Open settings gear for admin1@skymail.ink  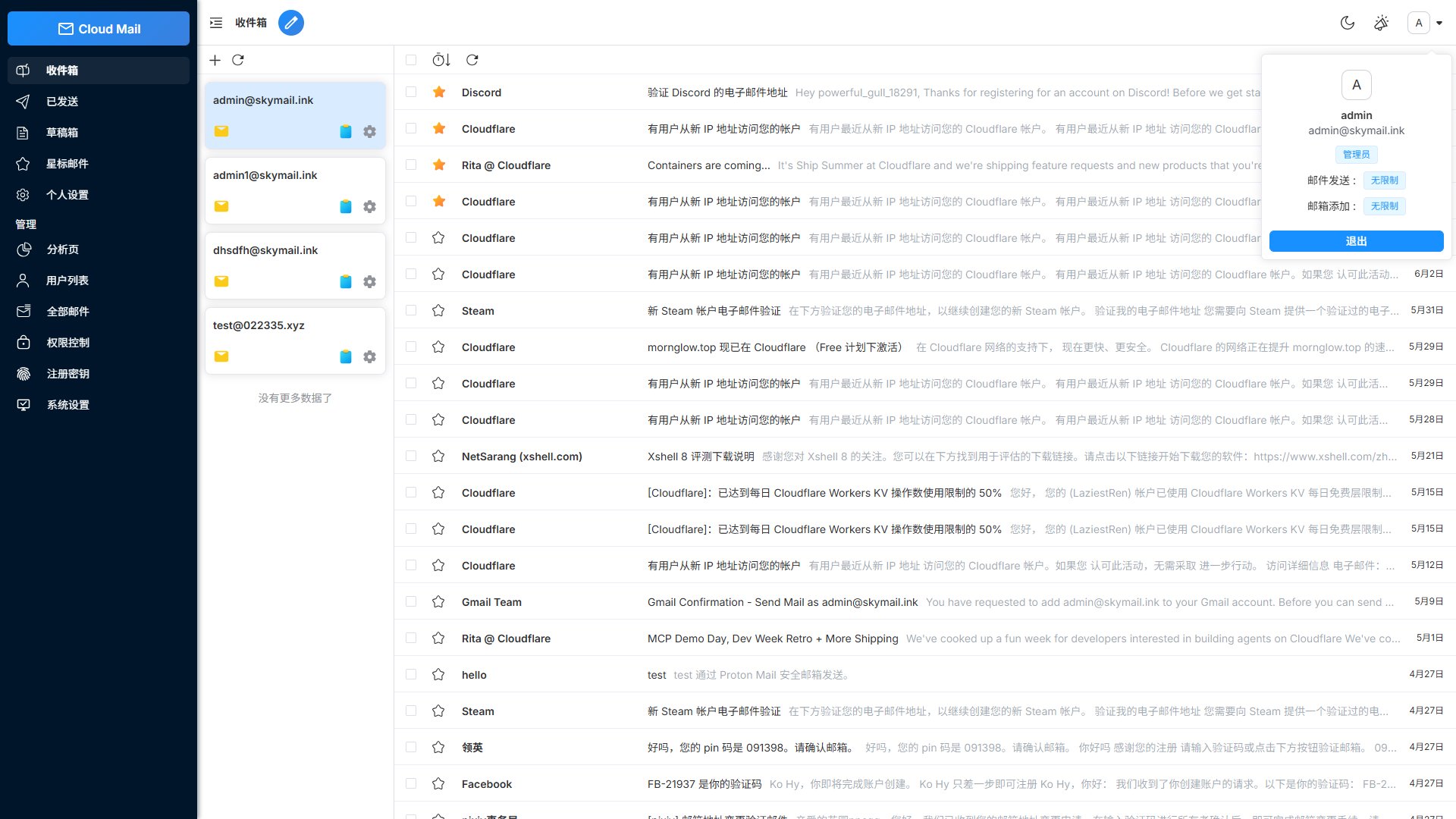pos(369,206)
